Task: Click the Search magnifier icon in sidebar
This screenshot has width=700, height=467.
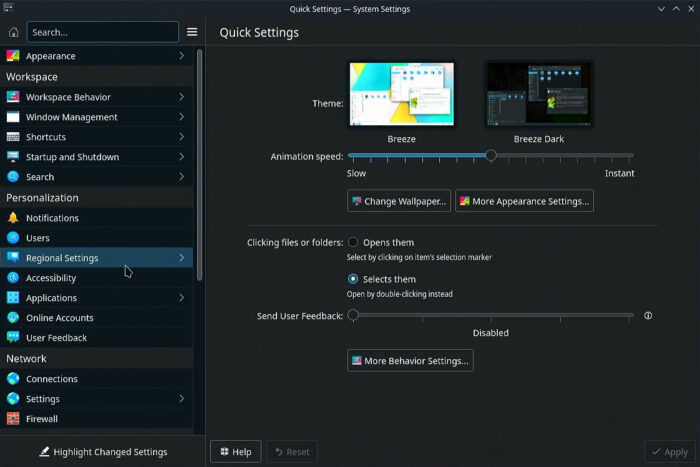Action: pyautogui.click(x=13, y=177)
